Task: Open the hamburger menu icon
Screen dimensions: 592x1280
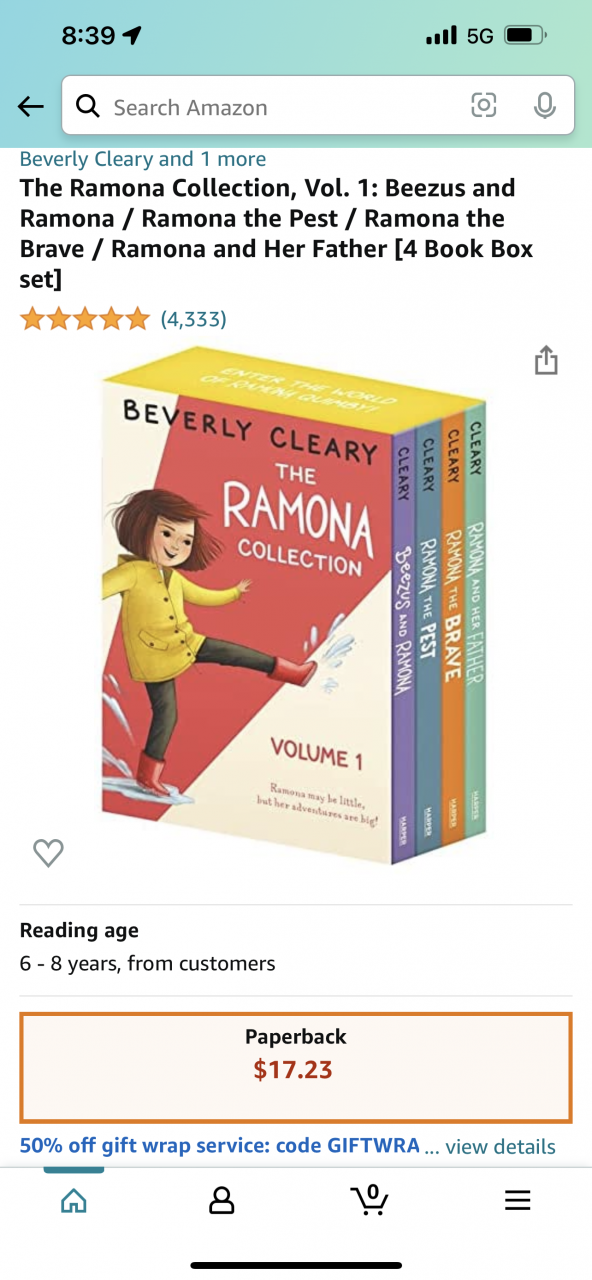Action: [517, 1200]
